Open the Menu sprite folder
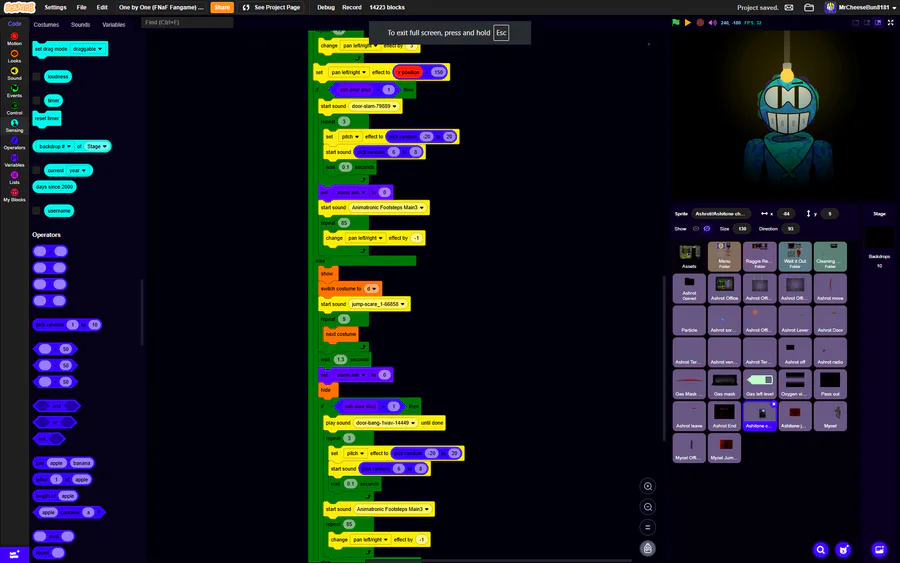This screenshot has width=900, height=563. coord(724,256)
